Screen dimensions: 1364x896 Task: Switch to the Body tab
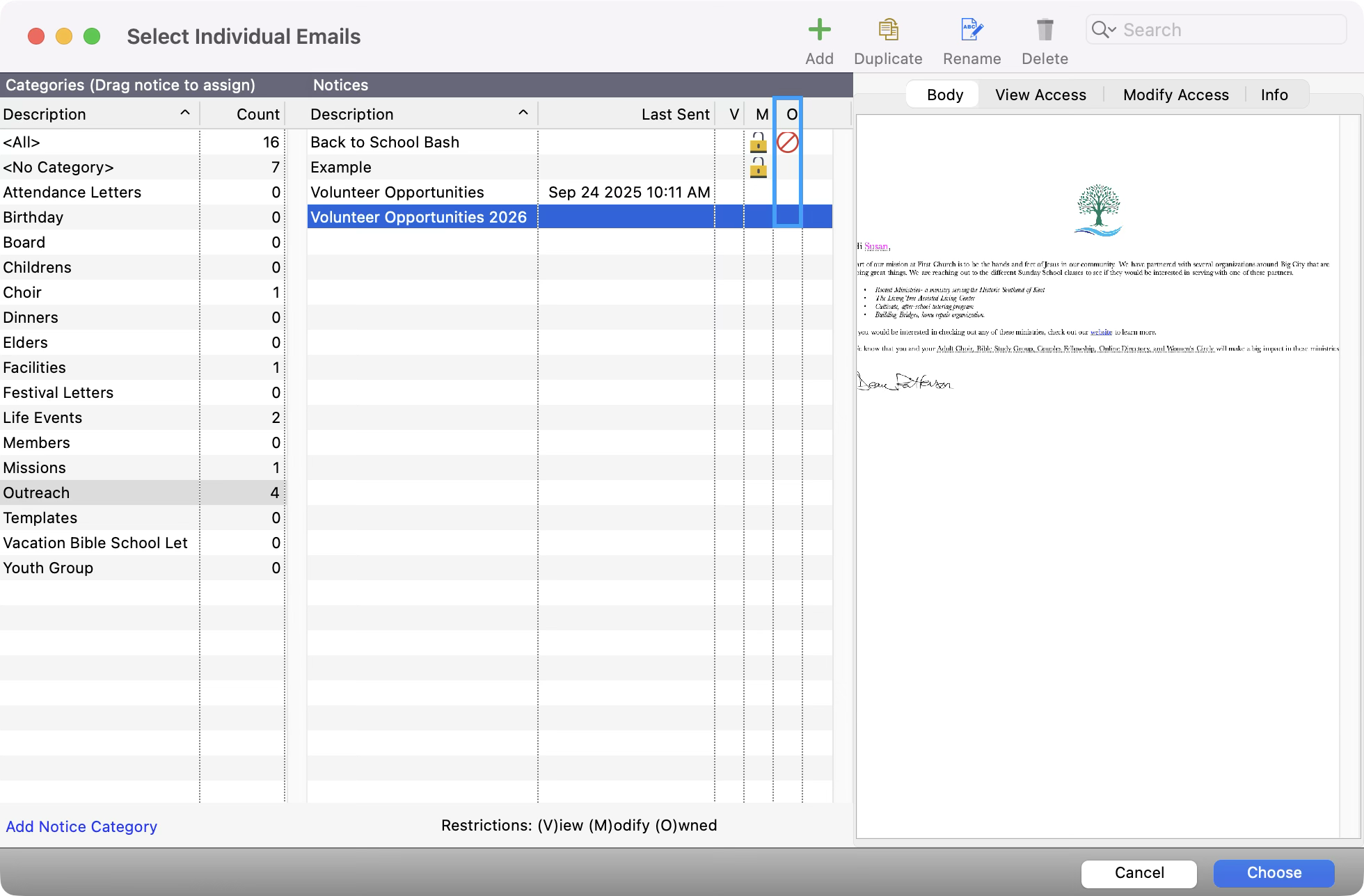click(x=944, y=95)
